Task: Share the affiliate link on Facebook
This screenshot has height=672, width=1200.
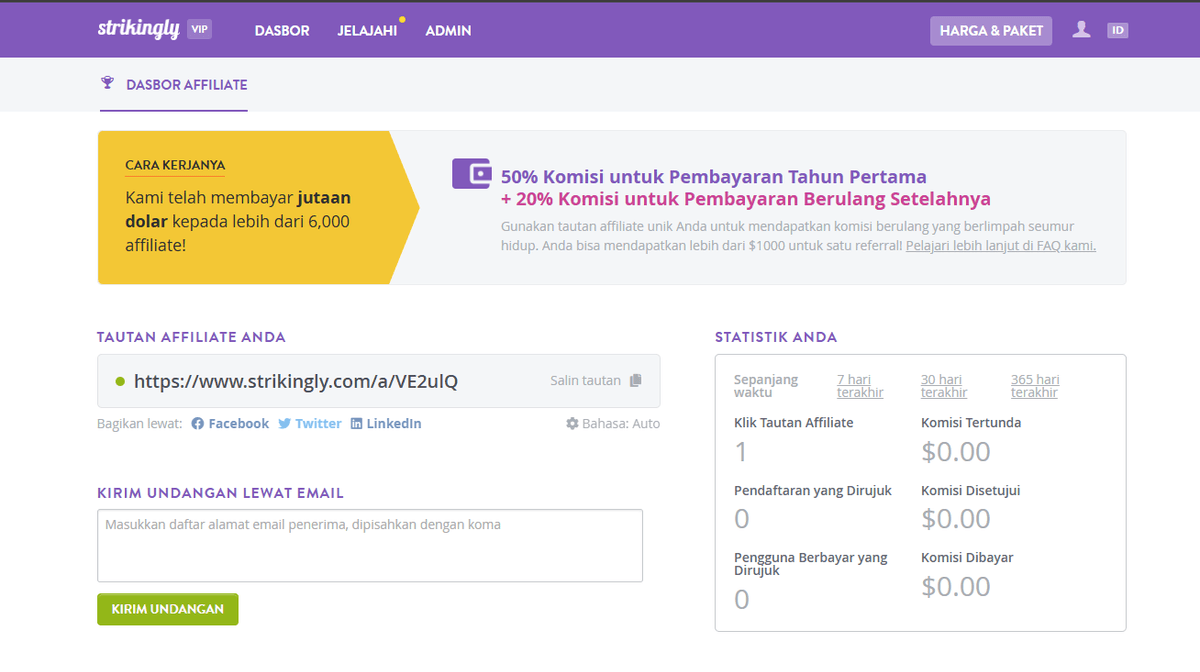Action: tap(230, 423)
